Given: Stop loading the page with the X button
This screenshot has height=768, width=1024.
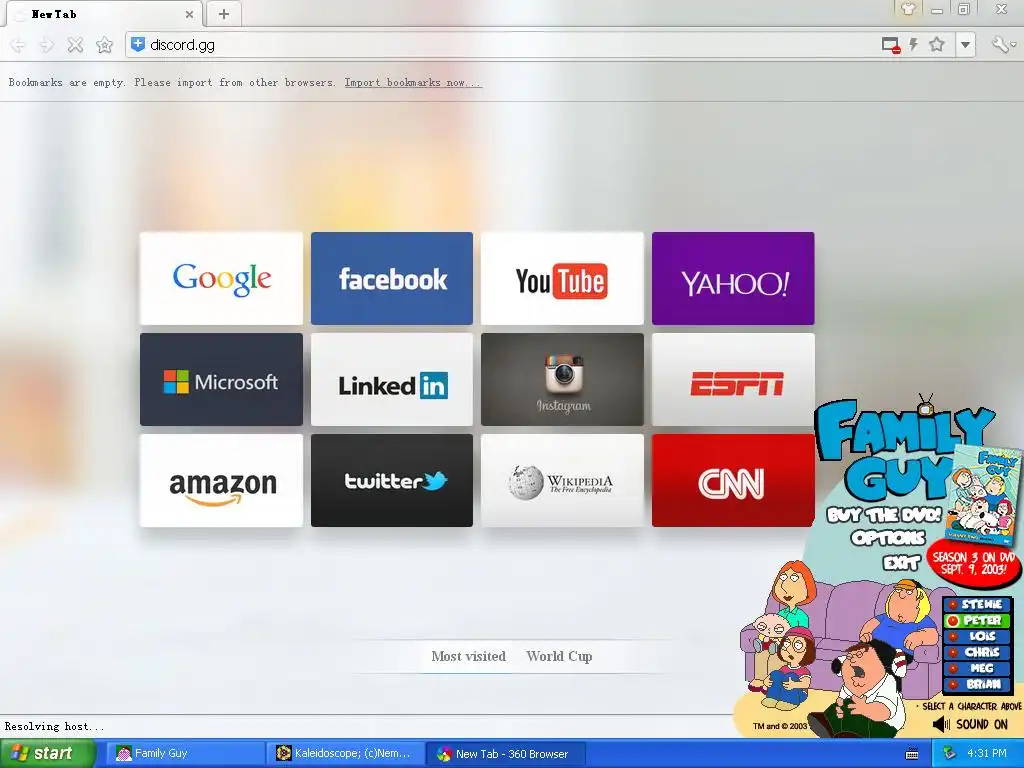Looking at the screenshot, I should tap(76, 45).
